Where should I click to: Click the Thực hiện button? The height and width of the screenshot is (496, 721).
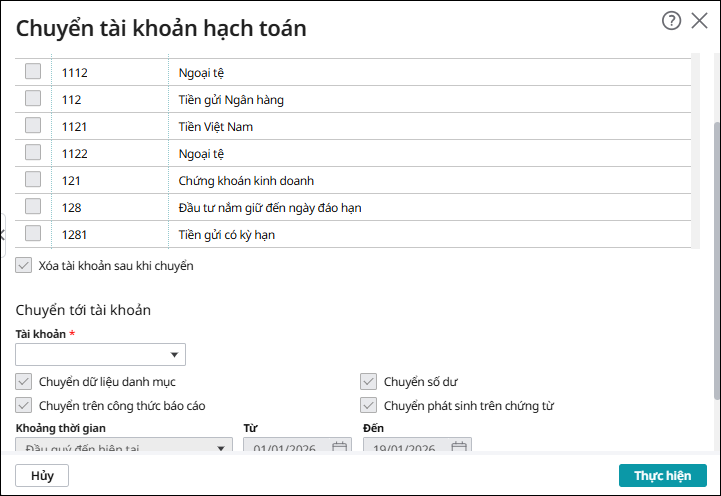(x=662, y=475)
